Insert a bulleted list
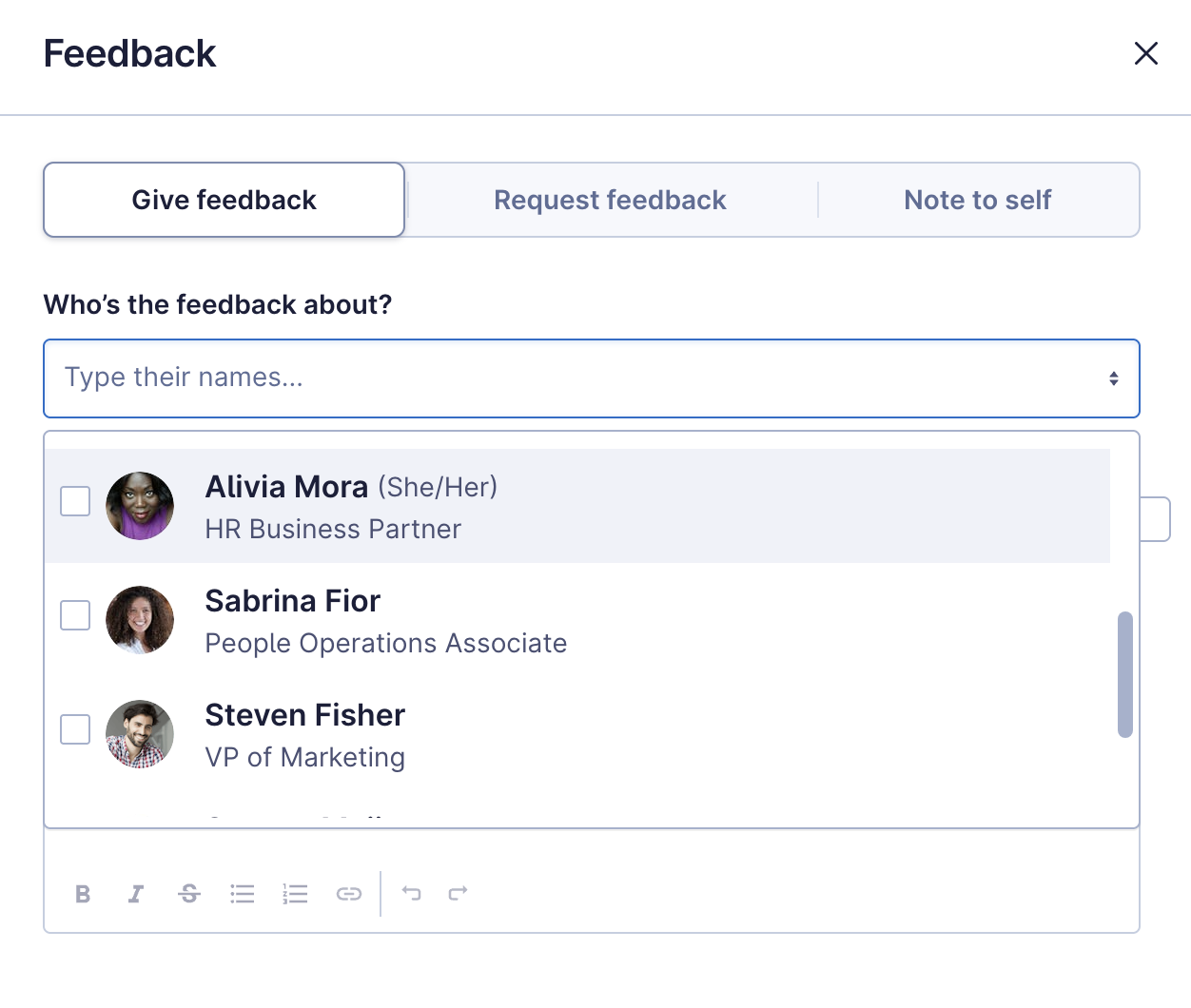Screen dimensions: 1191x1008 click(243, 894)
